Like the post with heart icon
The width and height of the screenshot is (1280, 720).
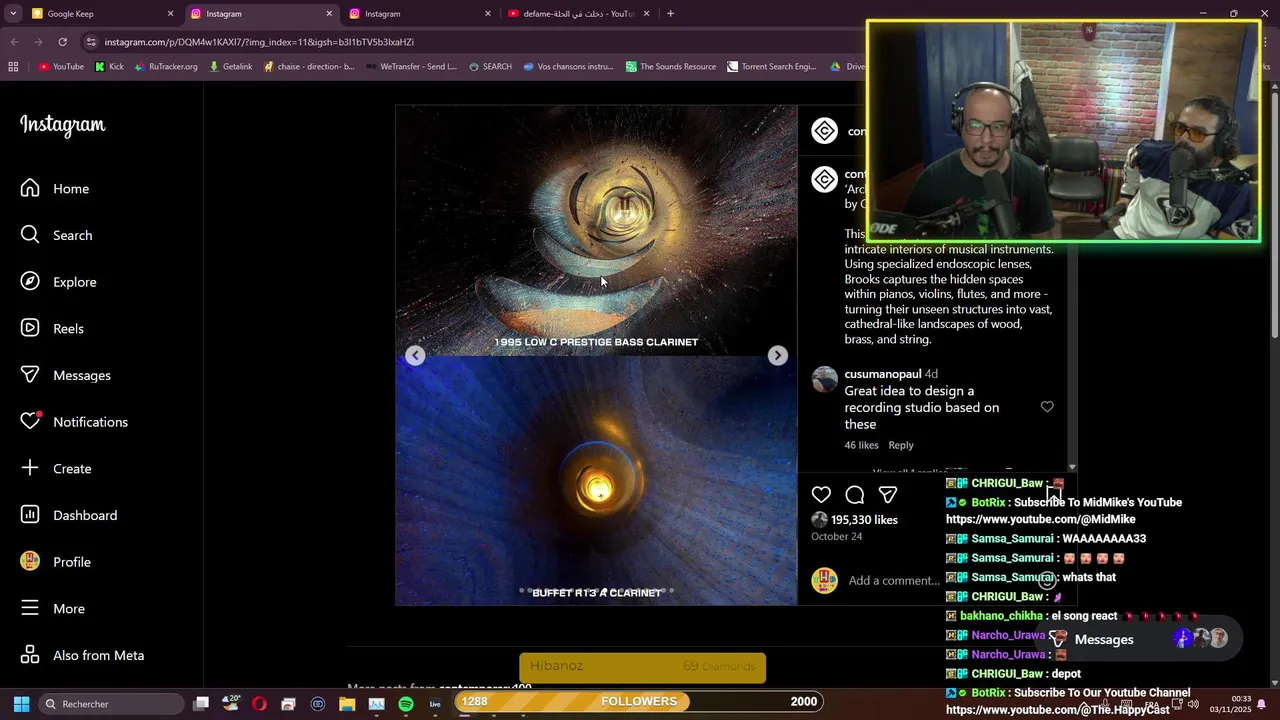click(821, 495)
